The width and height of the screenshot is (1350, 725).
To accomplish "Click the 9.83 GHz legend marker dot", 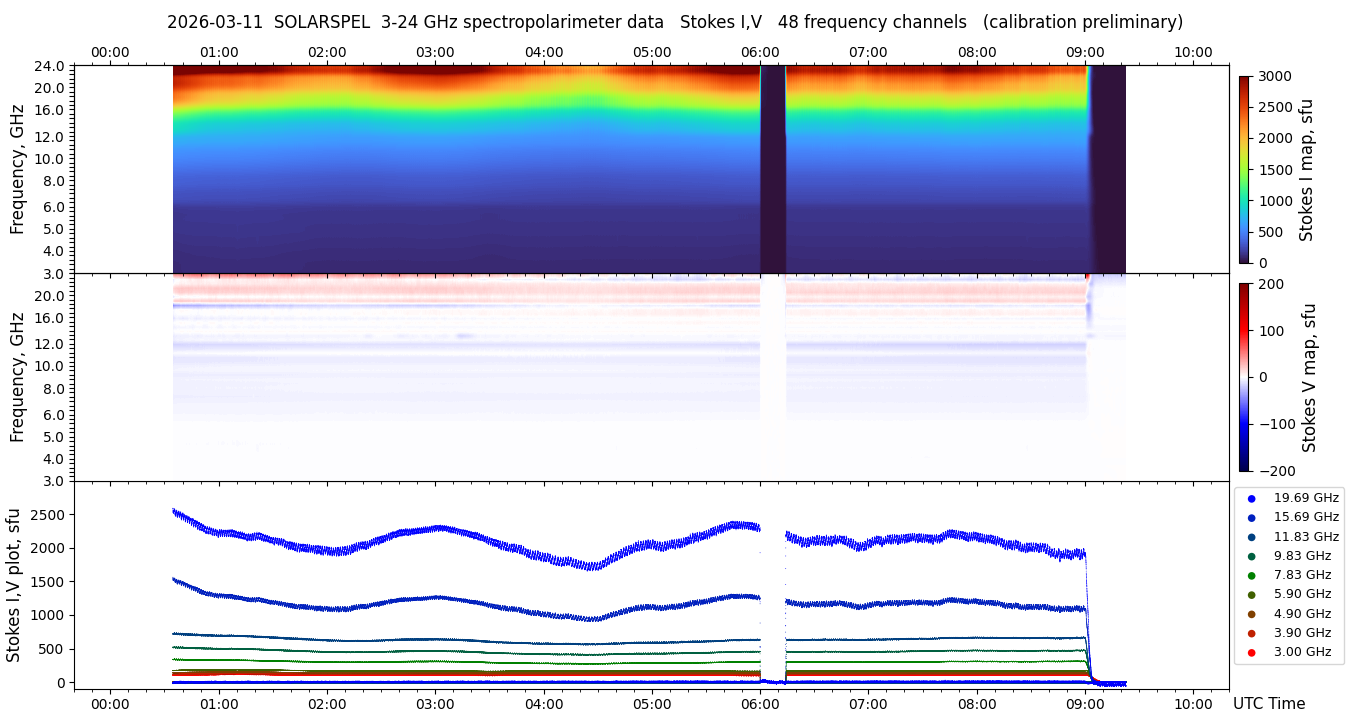I will click(x=1251, y=556).
